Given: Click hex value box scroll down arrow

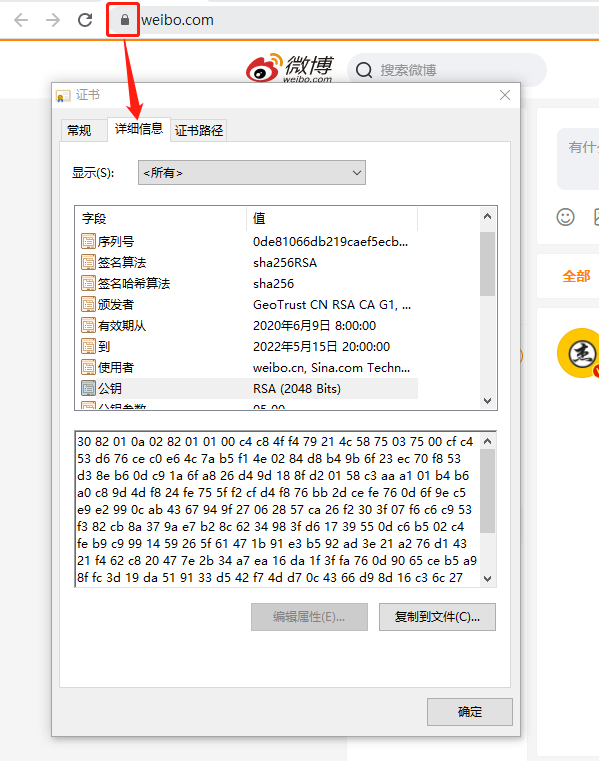Looking at the screenshot, I should (x=487, y=579).
